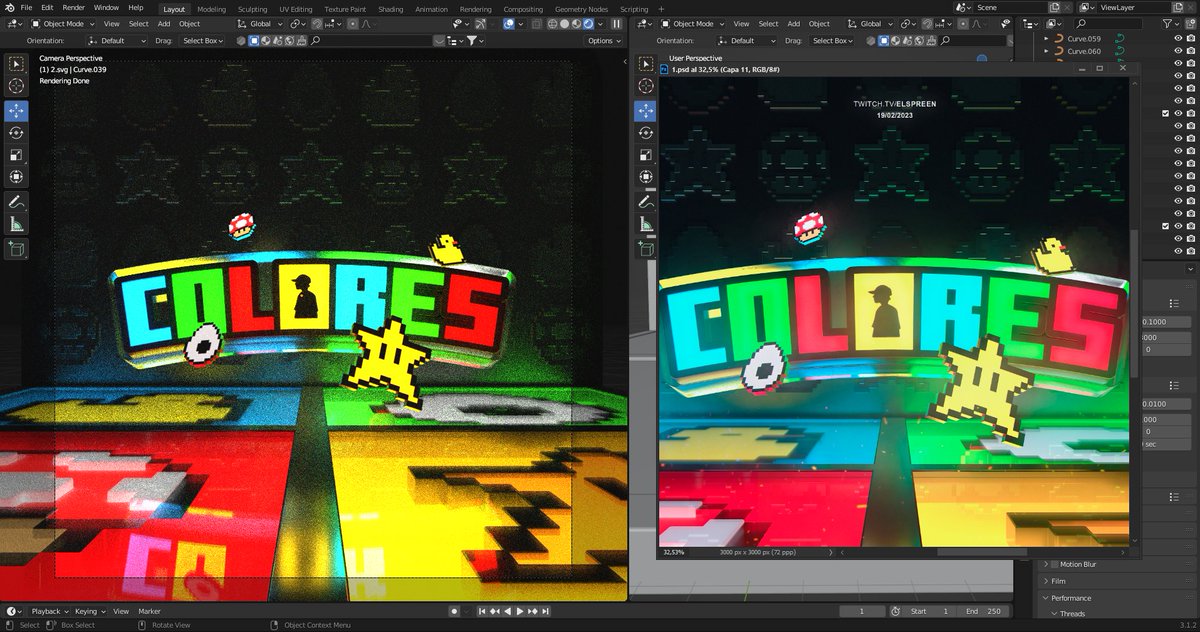Pause the left viewport render preview

[x=617, y=23]
